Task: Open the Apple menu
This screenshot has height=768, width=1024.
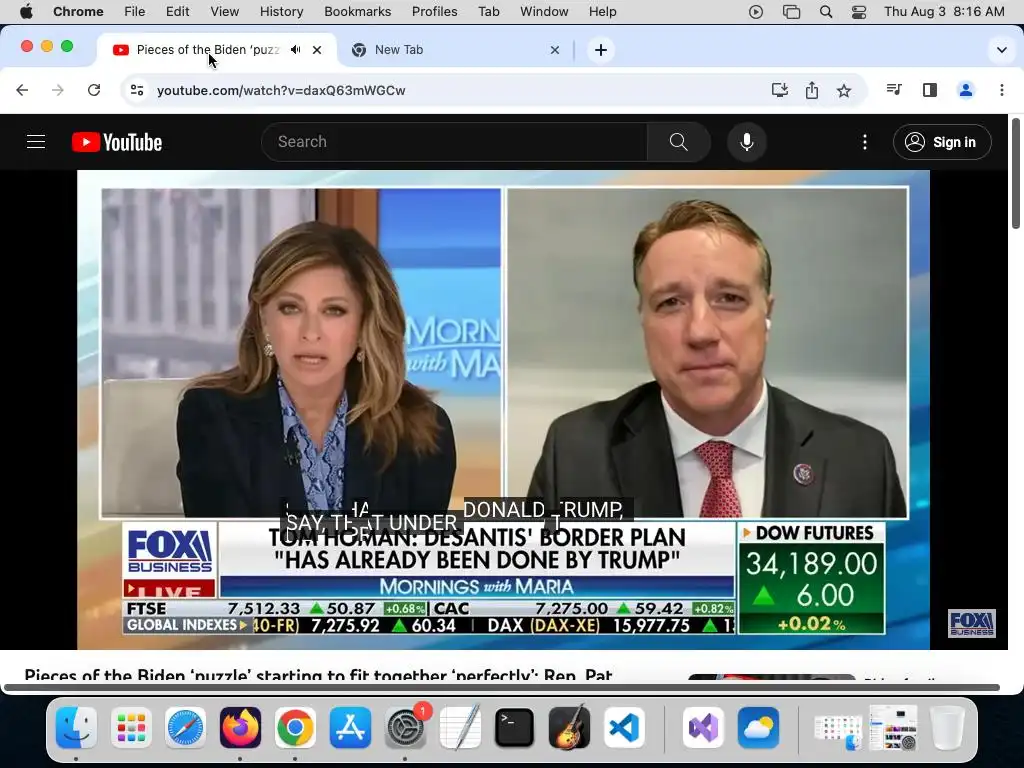Action: click(26, 11)
